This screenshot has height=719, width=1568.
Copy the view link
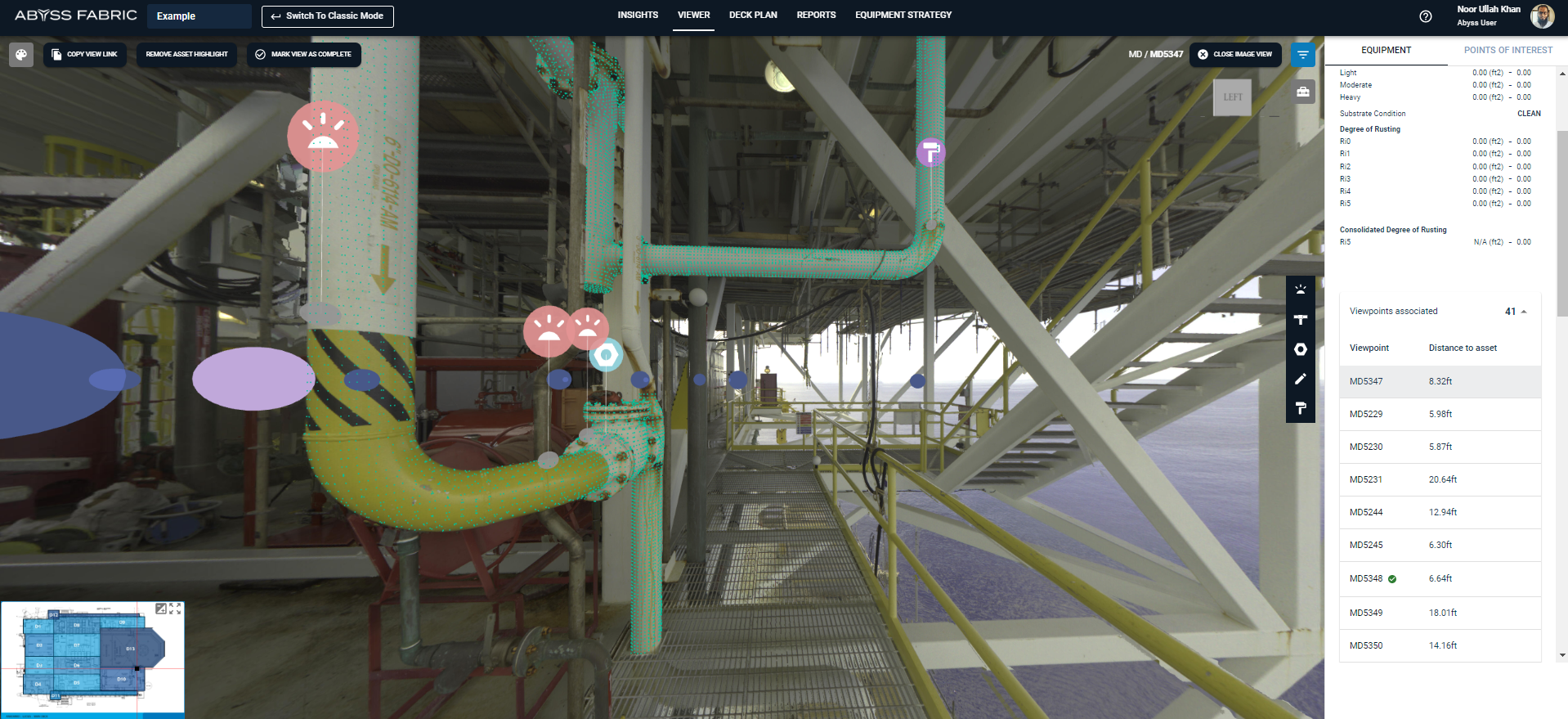85,55
